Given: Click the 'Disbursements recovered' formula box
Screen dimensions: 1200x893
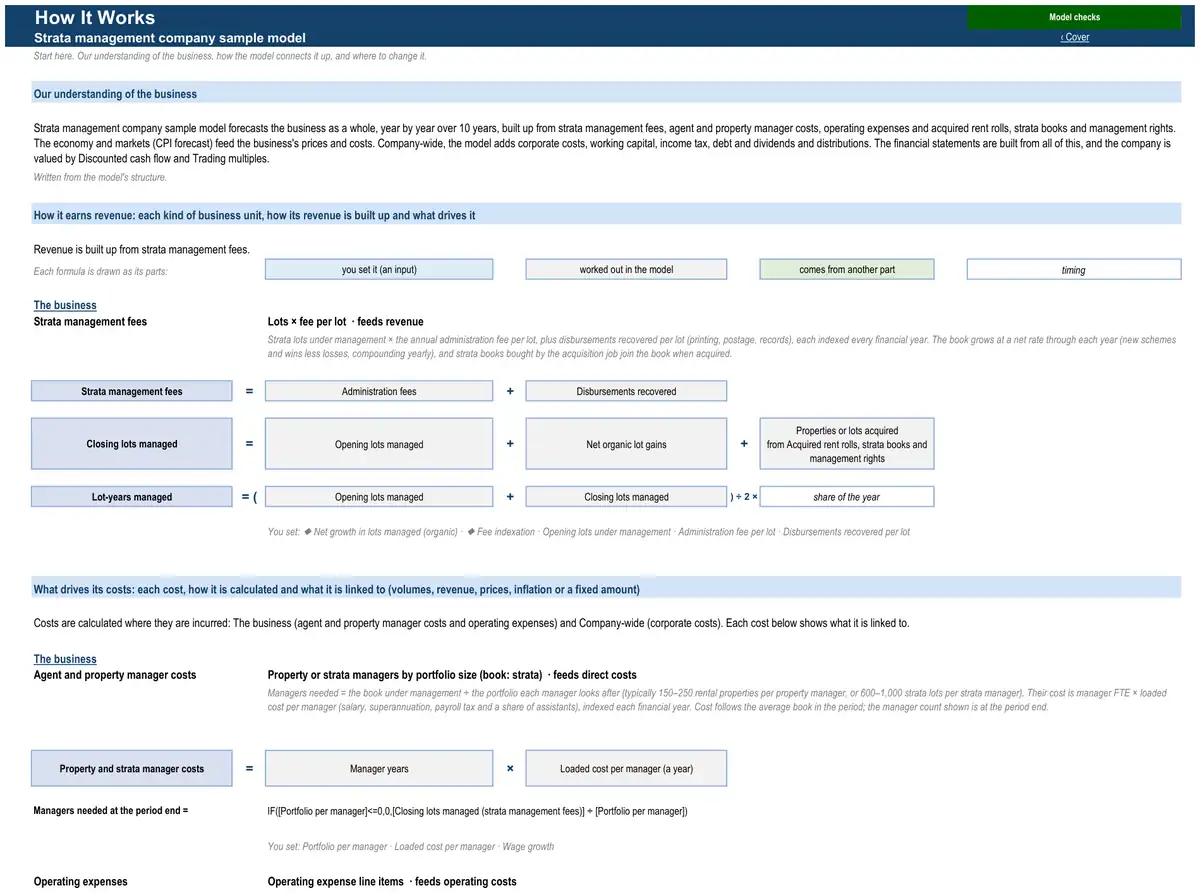Looking at the screenshot, I should pos(626,391).
